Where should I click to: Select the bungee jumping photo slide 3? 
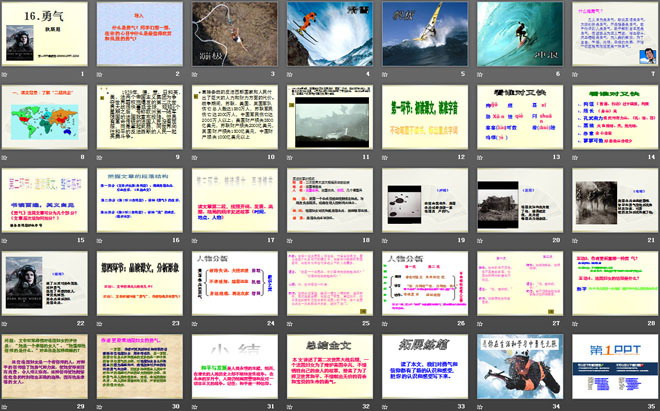tap(235, 34)
